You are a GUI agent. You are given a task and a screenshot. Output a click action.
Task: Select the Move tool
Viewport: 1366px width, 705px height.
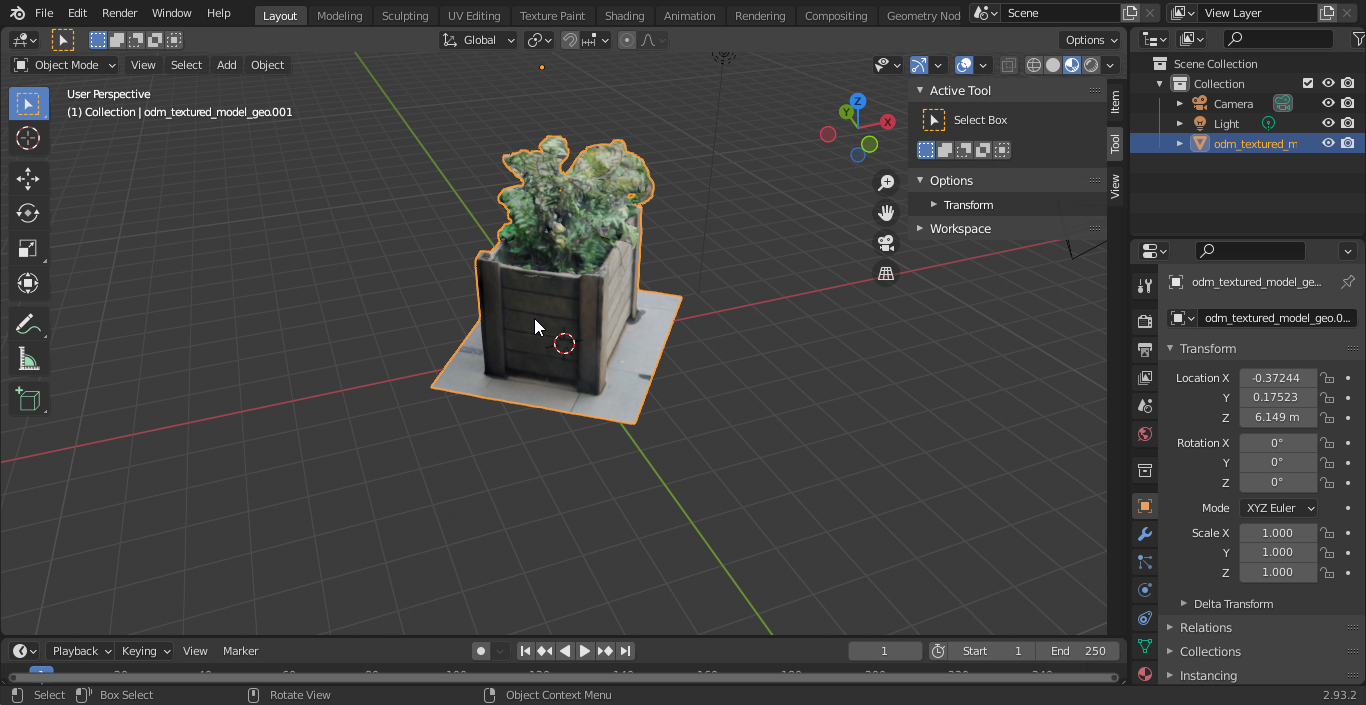(28, 179)
